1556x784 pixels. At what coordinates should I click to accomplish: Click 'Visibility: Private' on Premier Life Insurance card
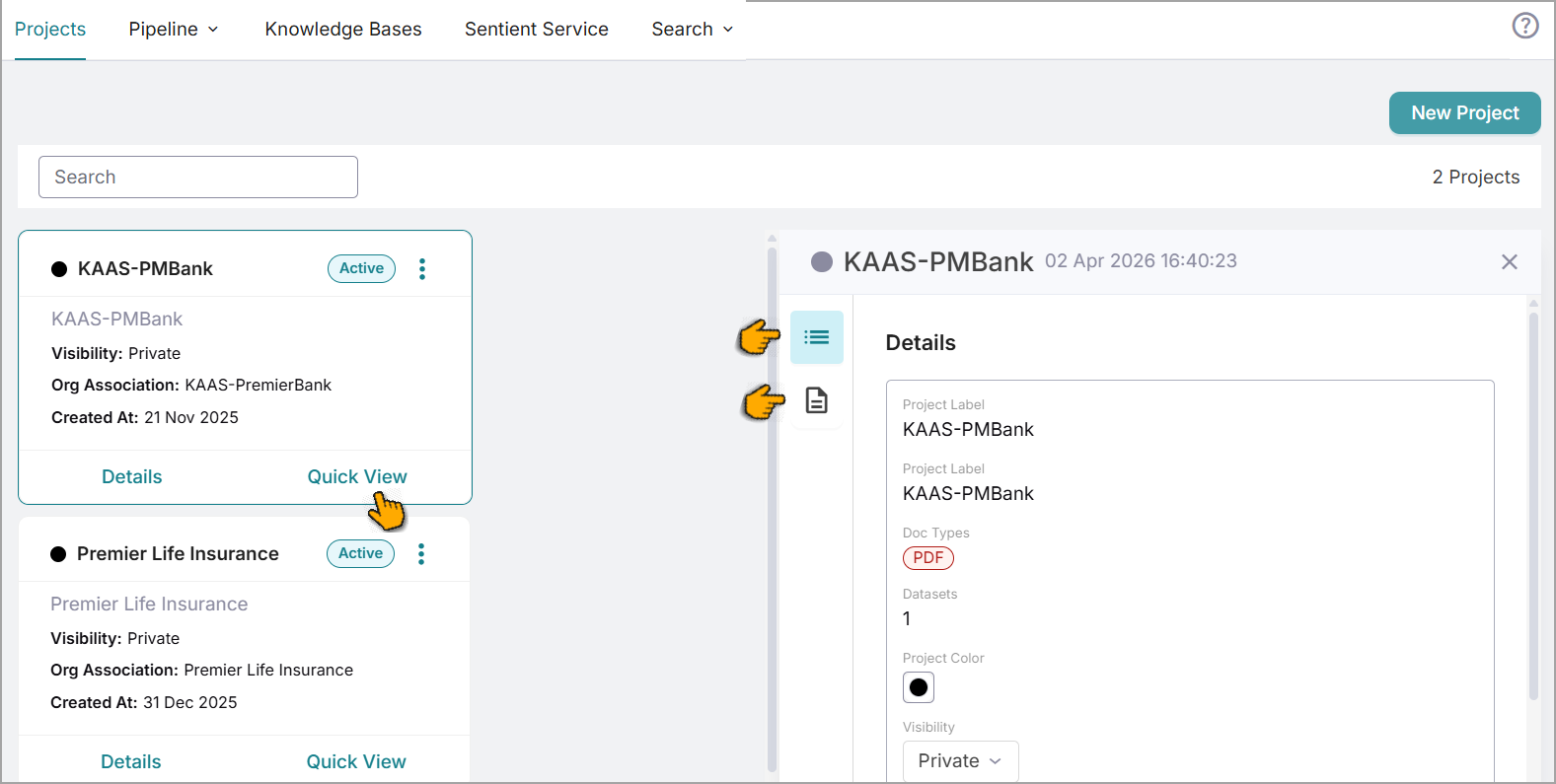[115, 639]
